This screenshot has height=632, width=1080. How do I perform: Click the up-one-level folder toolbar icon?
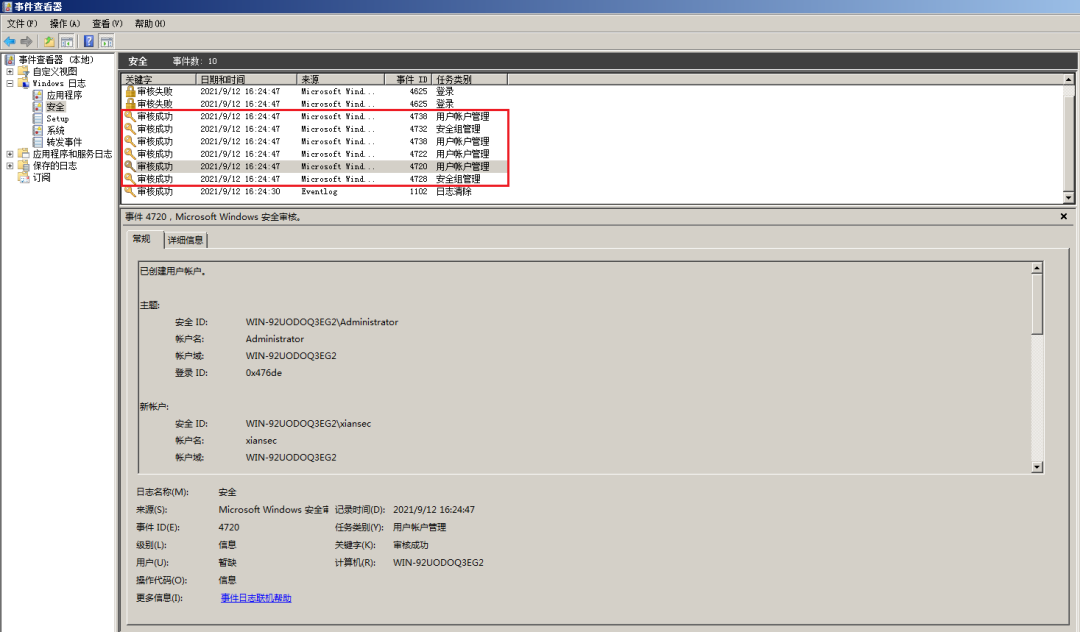49,41
